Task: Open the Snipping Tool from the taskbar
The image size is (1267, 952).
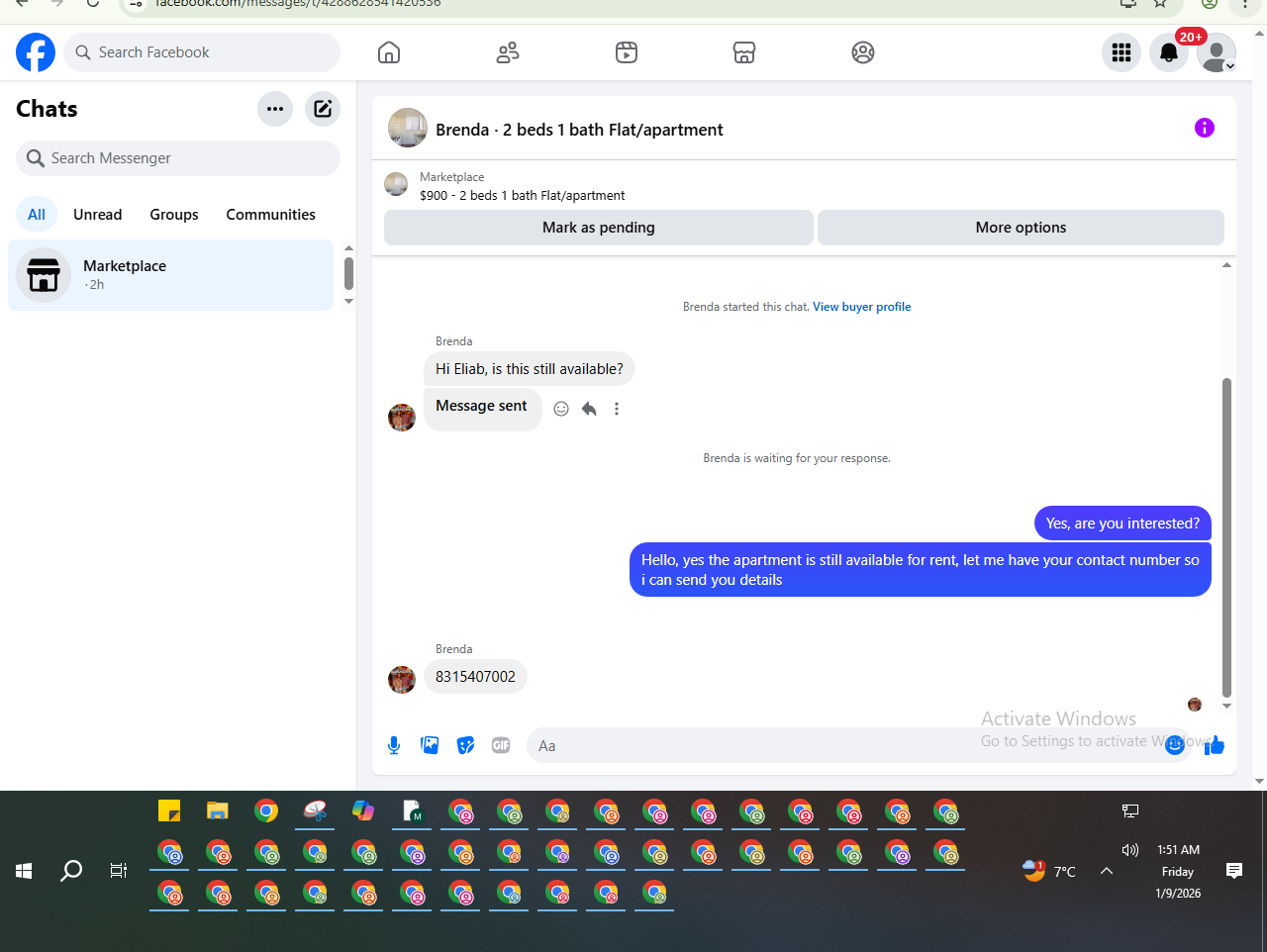Action: (315, 811)
